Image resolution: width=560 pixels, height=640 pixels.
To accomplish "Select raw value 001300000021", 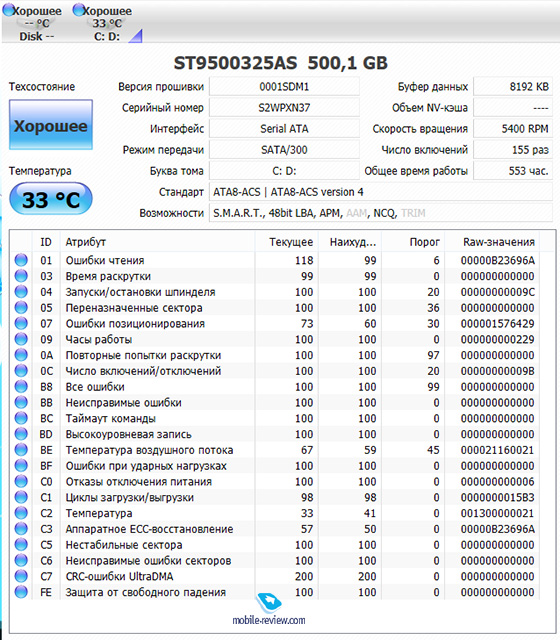I will coord(498,513).
